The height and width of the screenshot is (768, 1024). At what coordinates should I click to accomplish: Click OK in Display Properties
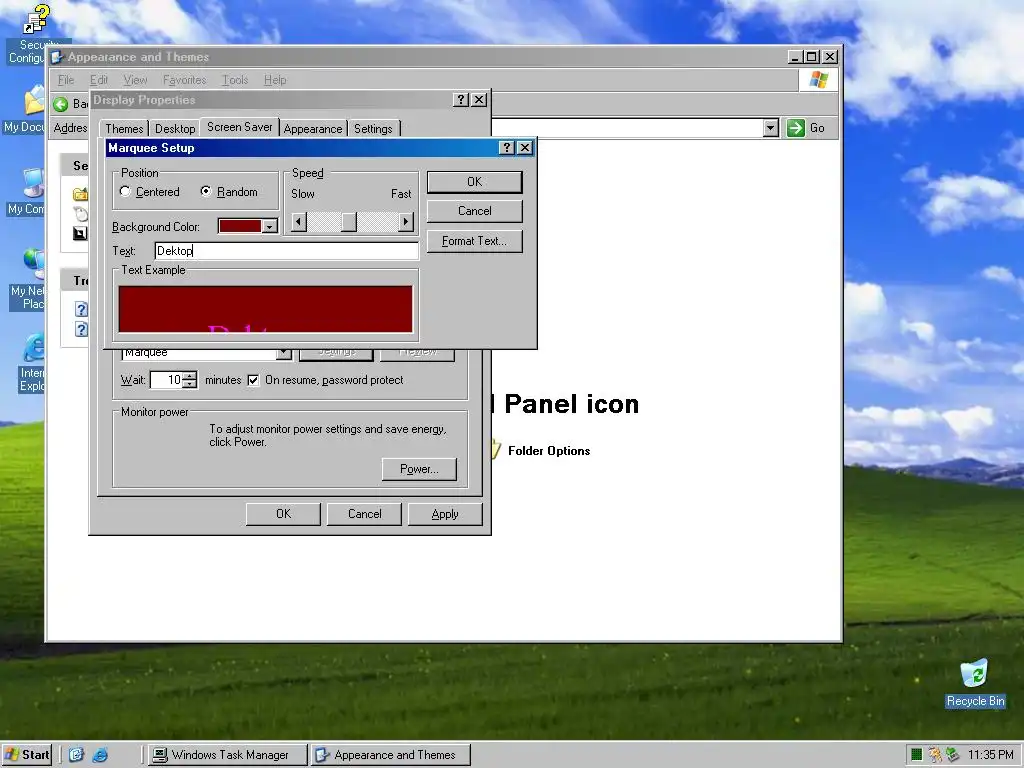tap(283, 514)
